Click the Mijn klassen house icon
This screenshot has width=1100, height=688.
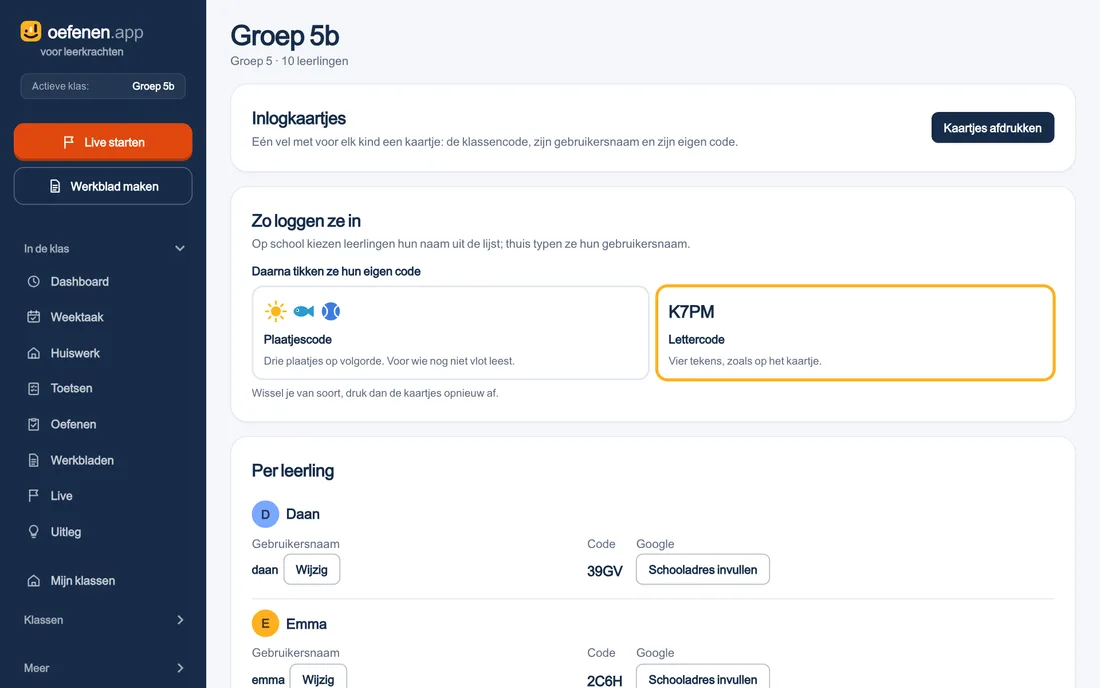click(34, 581)
